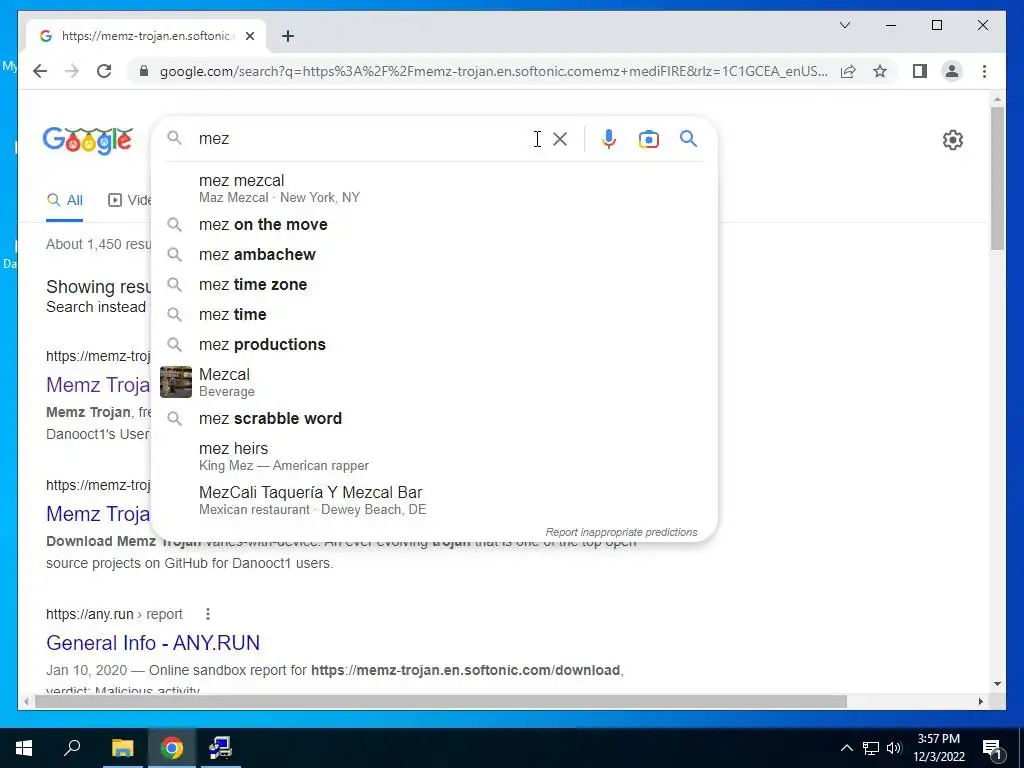Screen dimensions: 1024x768
Task: Select the mez mezcal suggestion
Action: [434, 188]
